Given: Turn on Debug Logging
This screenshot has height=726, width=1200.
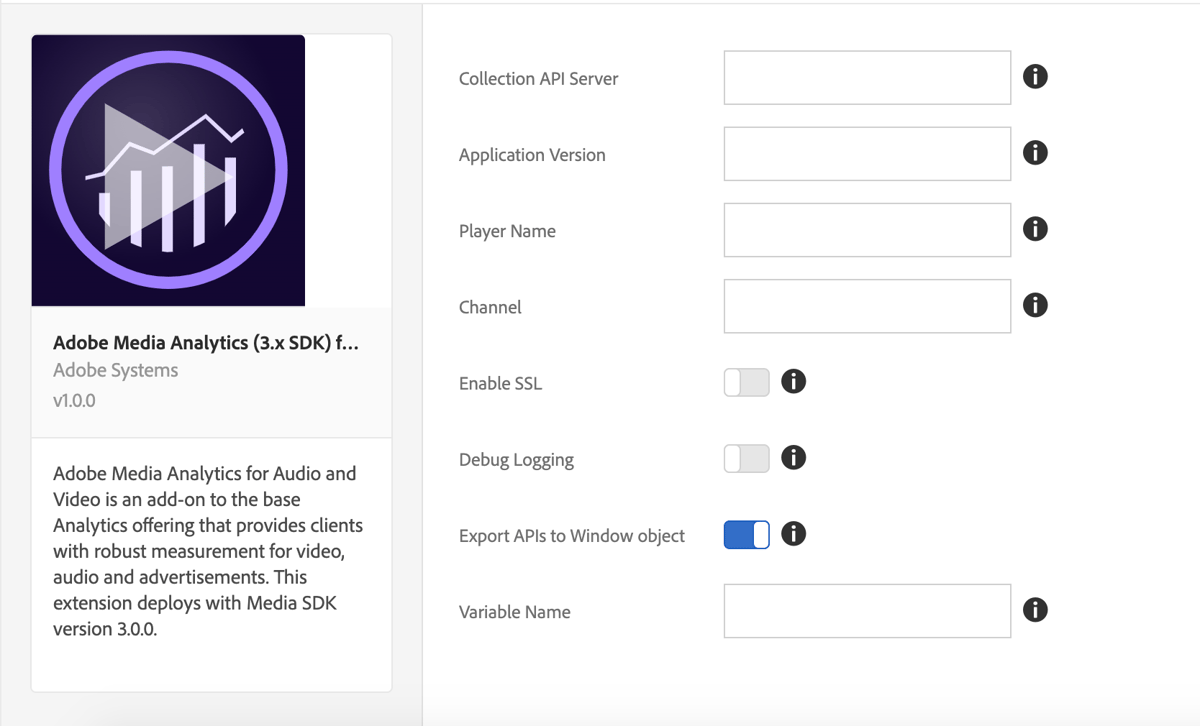Looking at the screenshot, I should (x=746, y=457).
